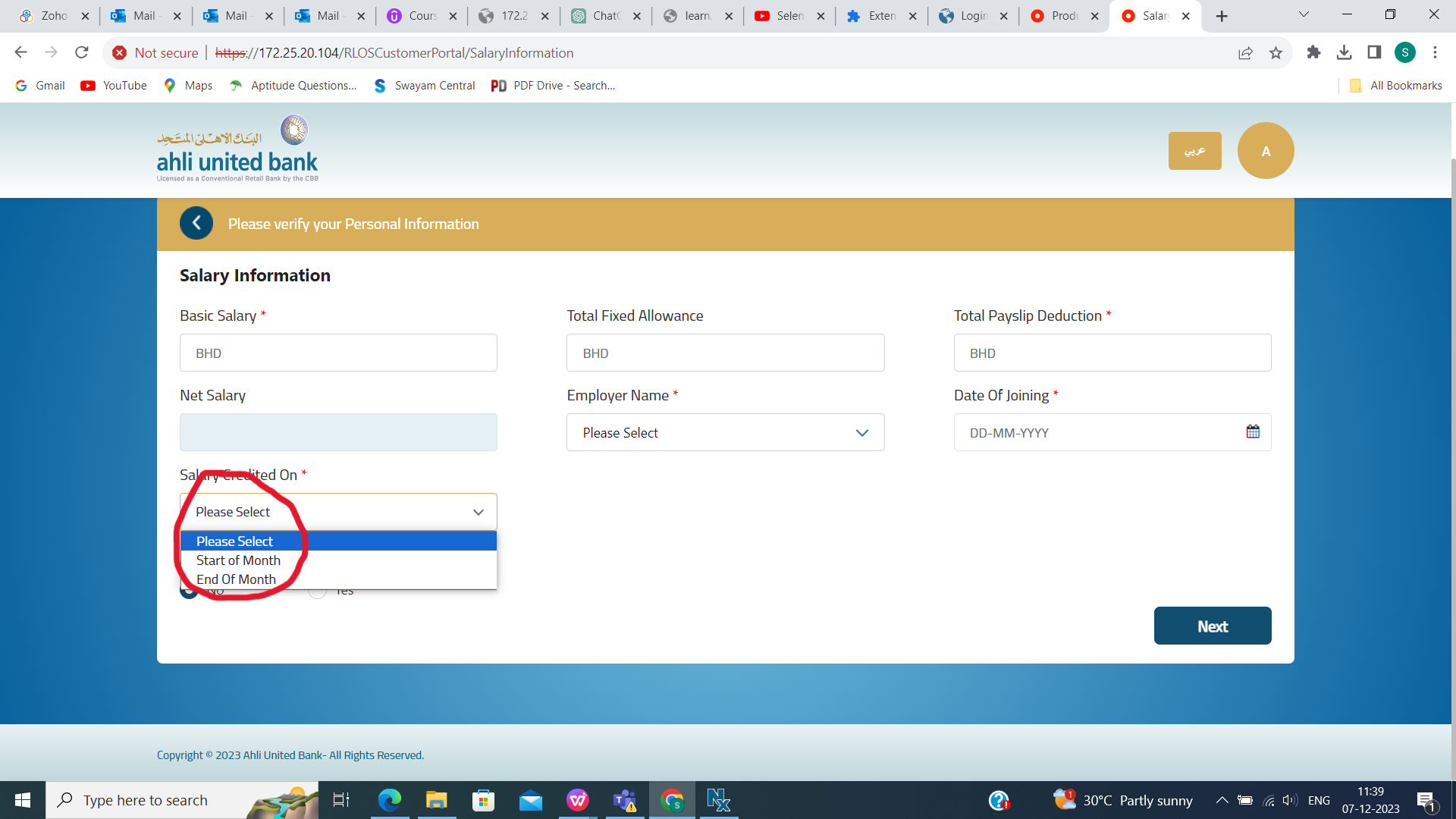Click the Basic Salary input field
This screenshot has width=1456, height=819.
(338, 353)
